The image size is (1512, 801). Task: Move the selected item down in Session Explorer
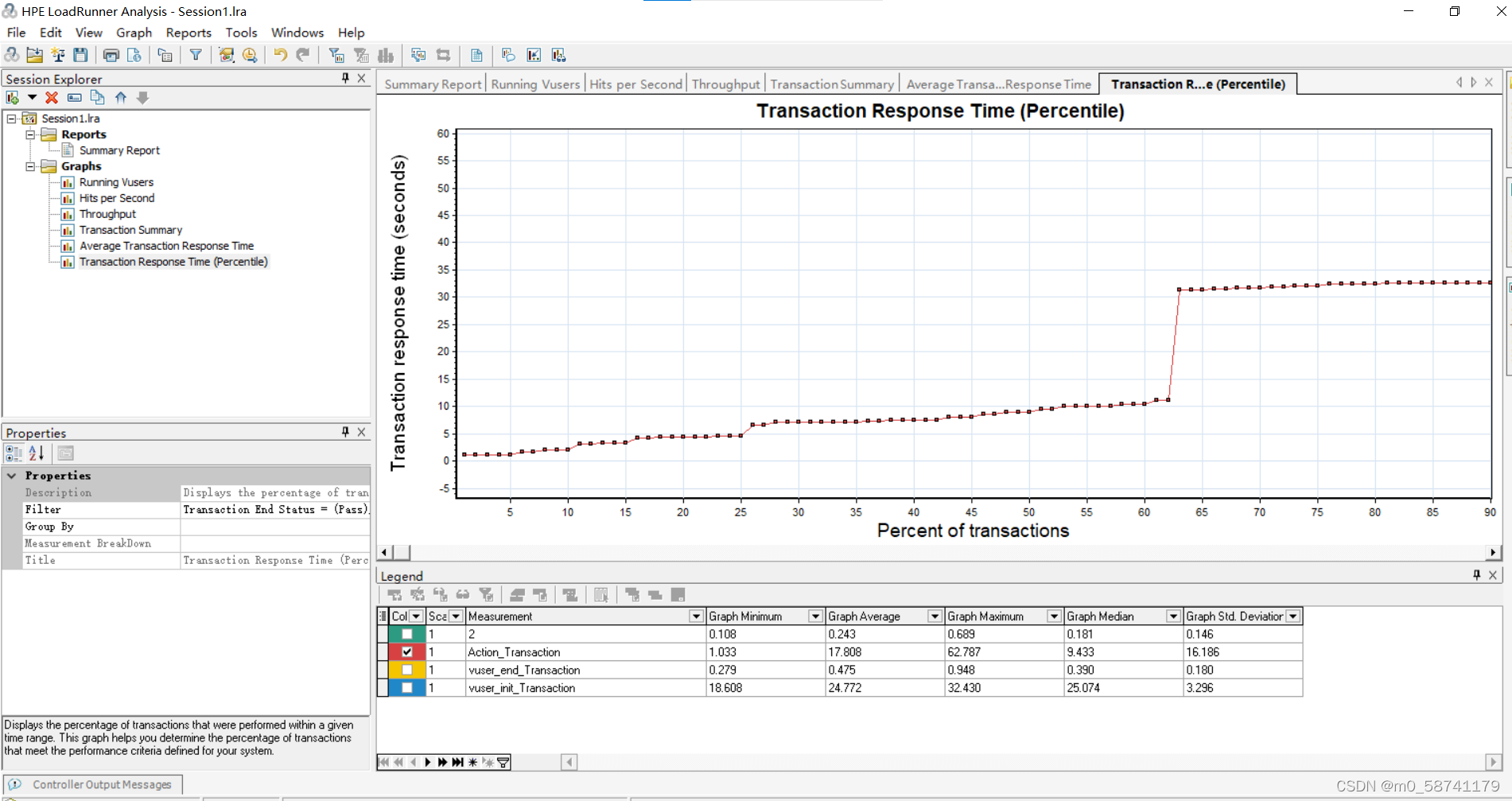[143, 98]
